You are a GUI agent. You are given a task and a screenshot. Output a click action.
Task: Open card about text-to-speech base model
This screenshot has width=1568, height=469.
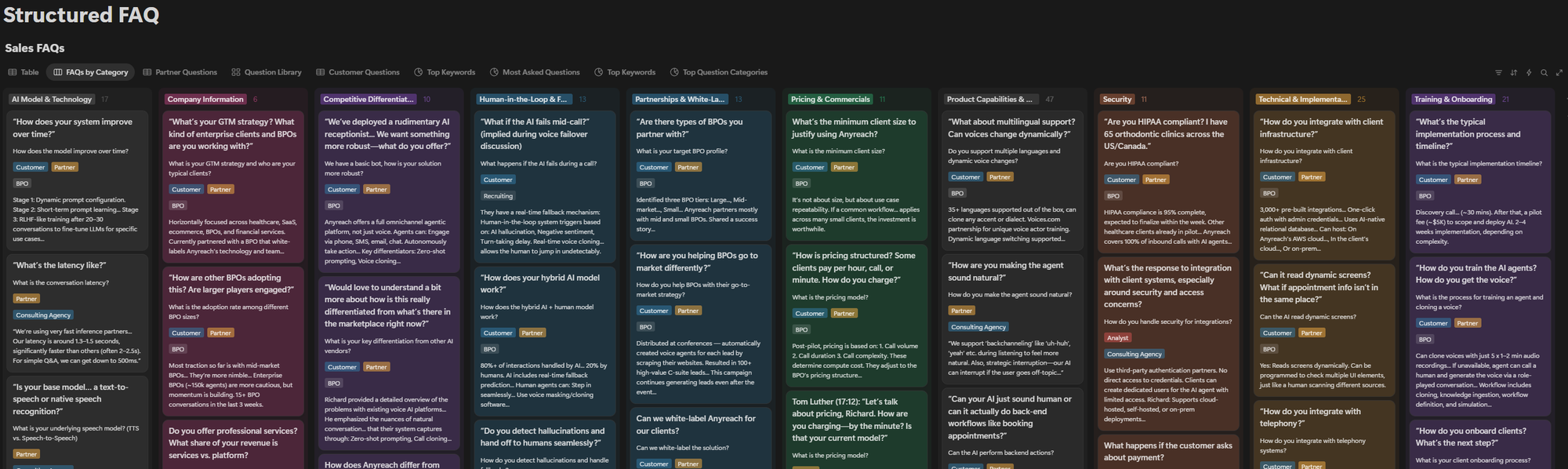[x=78, y=422]
